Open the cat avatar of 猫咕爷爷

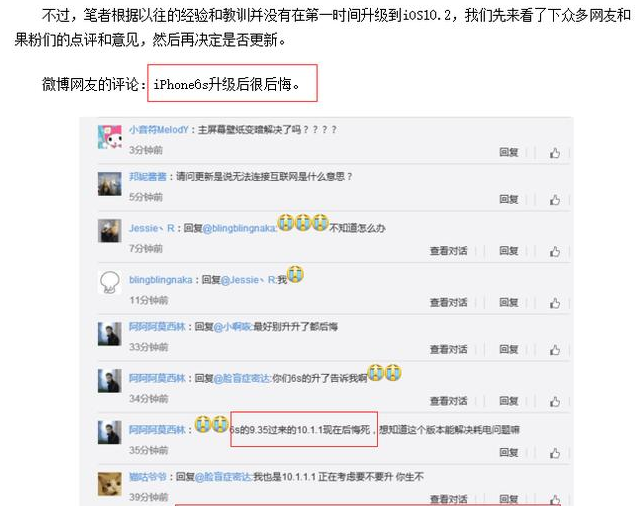pos(110,484)
